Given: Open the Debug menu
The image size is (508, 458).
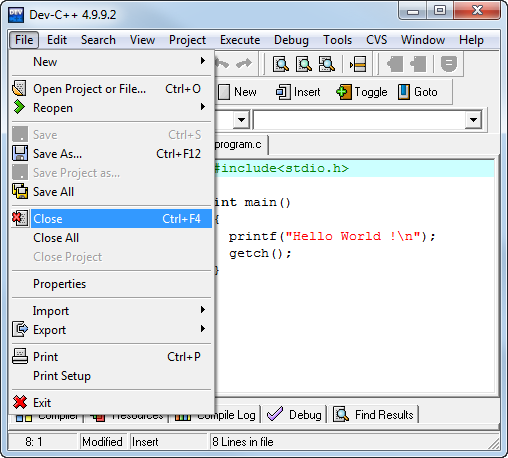Looking at the screenshot, I should (x=291, y=40).
